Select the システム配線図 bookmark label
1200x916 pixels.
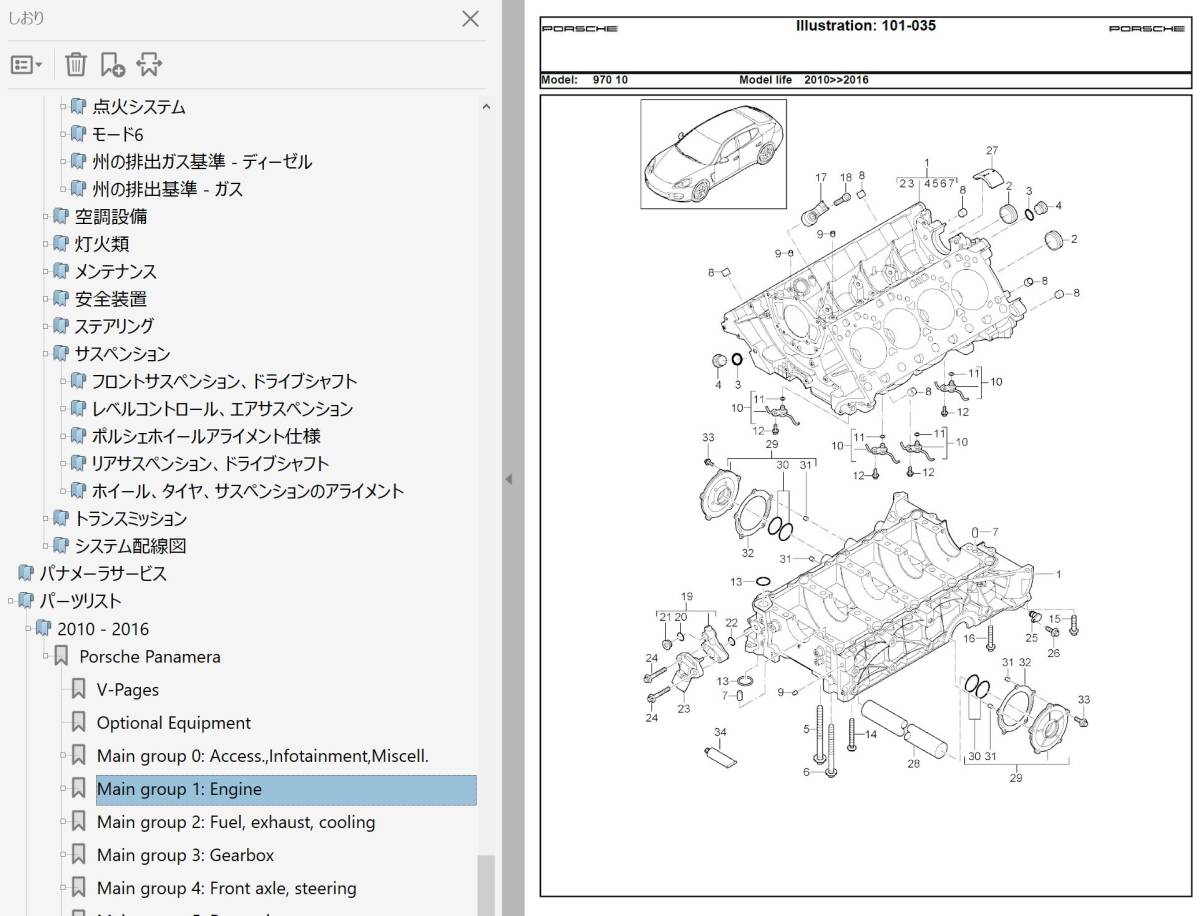pos(130,546)
